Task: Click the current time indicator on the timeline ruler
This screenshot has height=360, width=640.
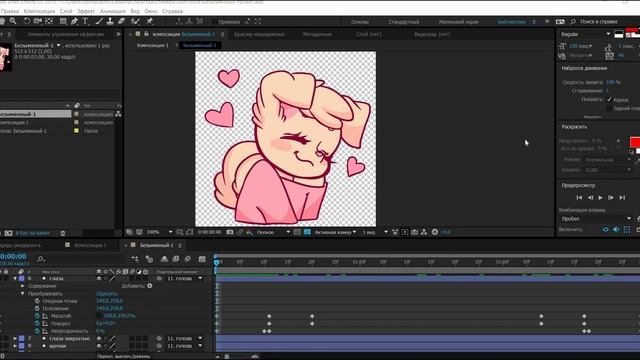Action: click(216, 262)
